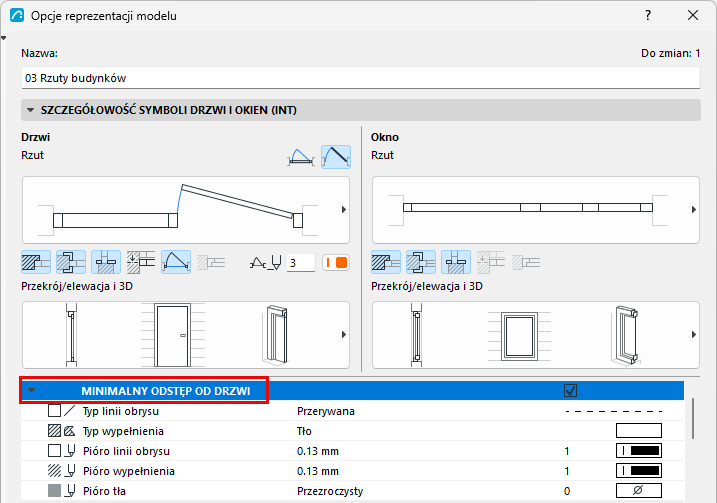Select the Pióro tła Przezroczysty row
The height and width of the screenshot is (503, 717).
352,491
